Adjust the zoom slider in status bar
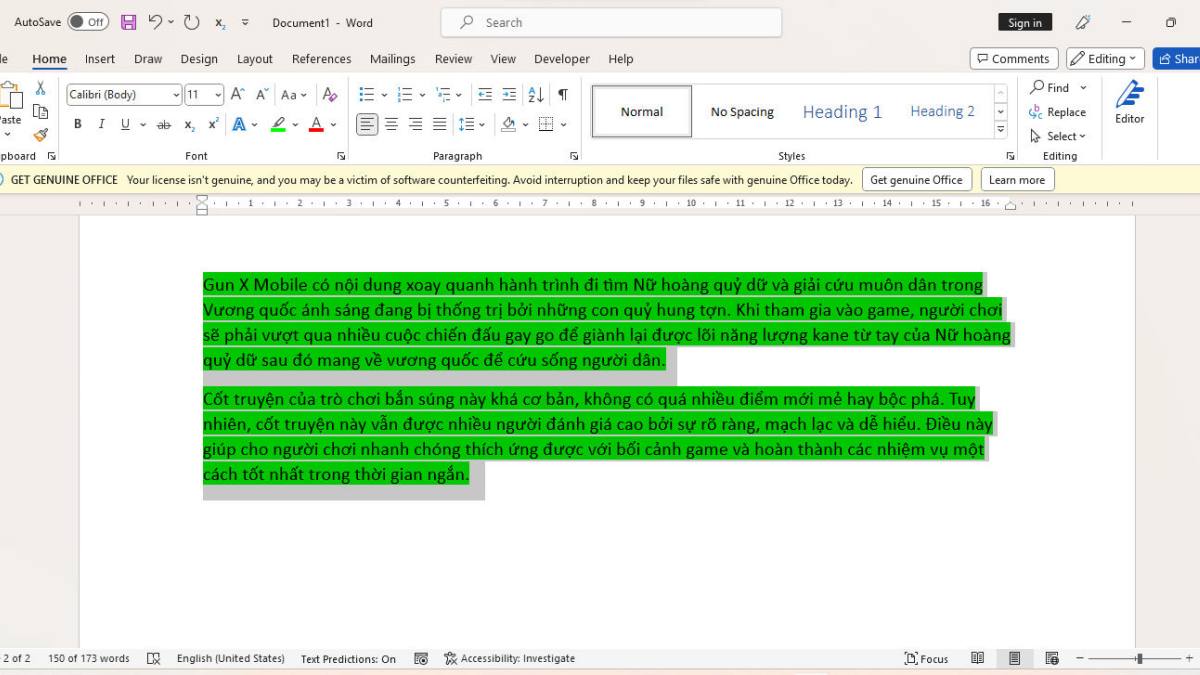 (1139, 659)
